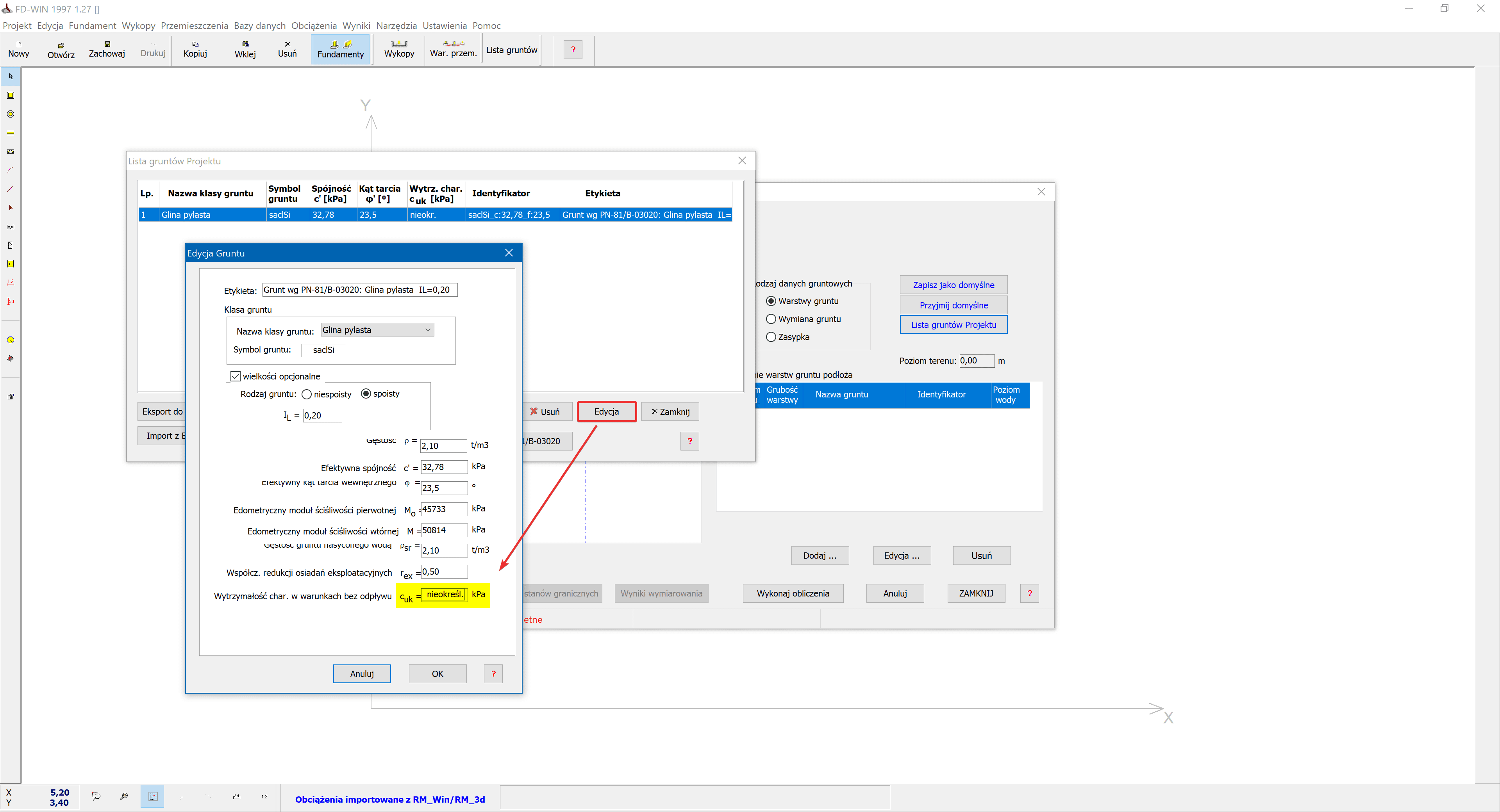Click the Przyjmij domyślne button
The width and height of the screenshot is (1500, 812).
pyautogui.click(x=953, y=305)
